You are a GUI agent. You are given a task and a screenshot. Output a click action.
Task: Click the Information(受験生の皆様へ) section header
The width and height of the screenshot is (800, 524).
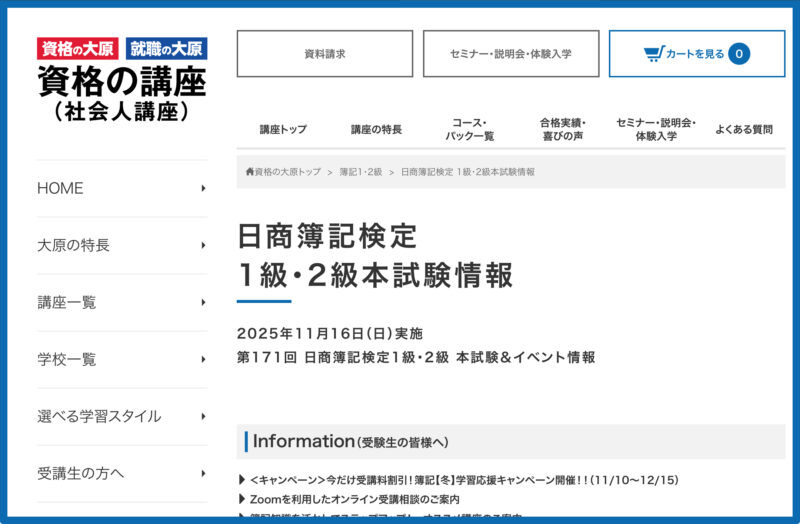(511, 441)
